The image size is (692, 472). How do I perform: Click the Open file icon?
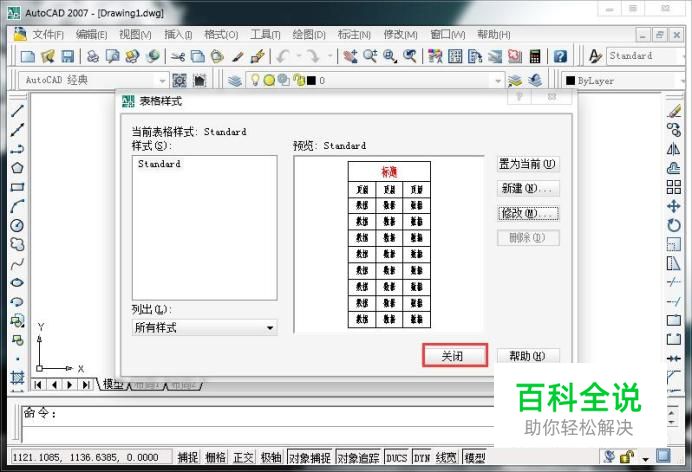(x=48, y=56)
